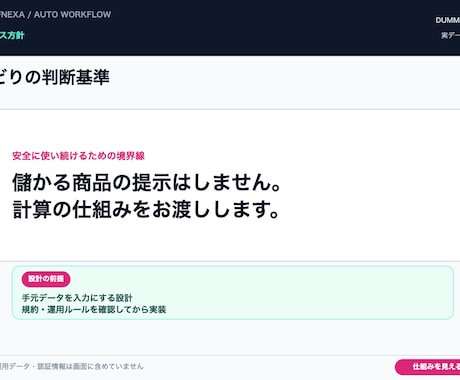Image resolution: width=460 pixels, height=380 pixels.
Task: Click the 実データ label under DUMMY
Action: pos(450,35)
